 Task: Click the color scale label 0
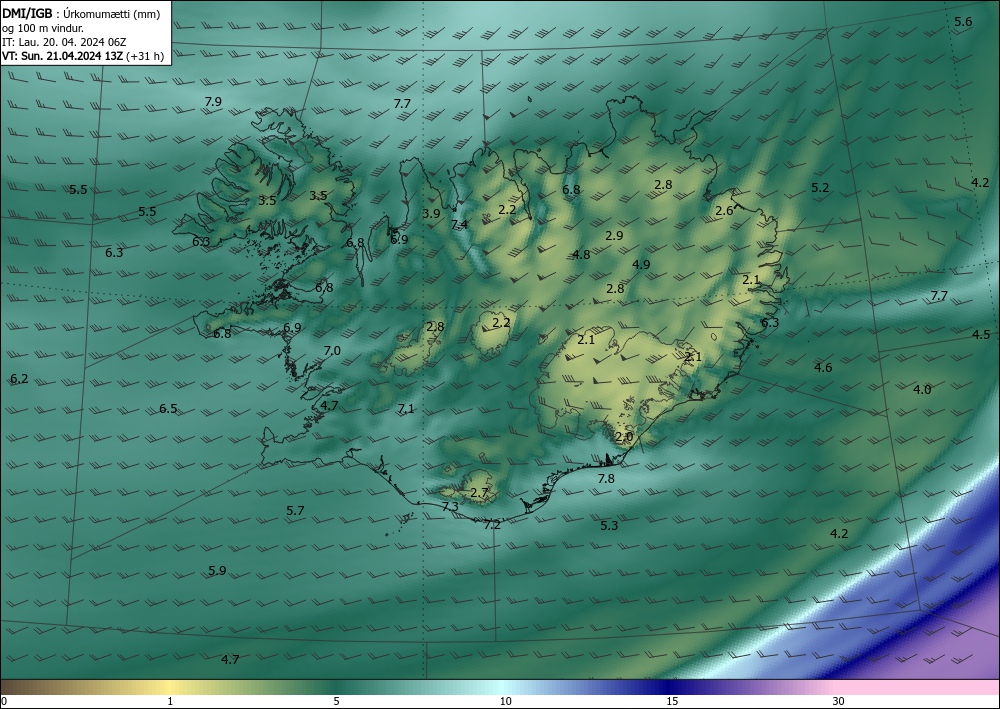pyautogui.click(x=4, y=701)
